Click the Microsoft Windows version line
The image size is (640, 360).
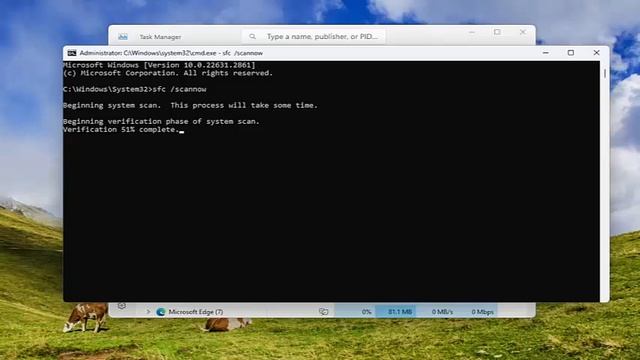159,65
